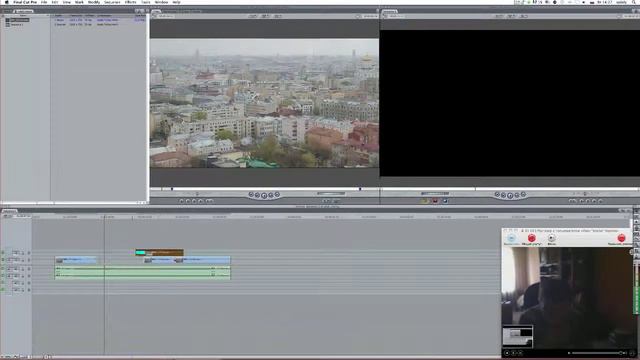The width and height of the screenshot is (640, 360).
Task: Click Play In to Out in Canvas
Action: [503, 195]
